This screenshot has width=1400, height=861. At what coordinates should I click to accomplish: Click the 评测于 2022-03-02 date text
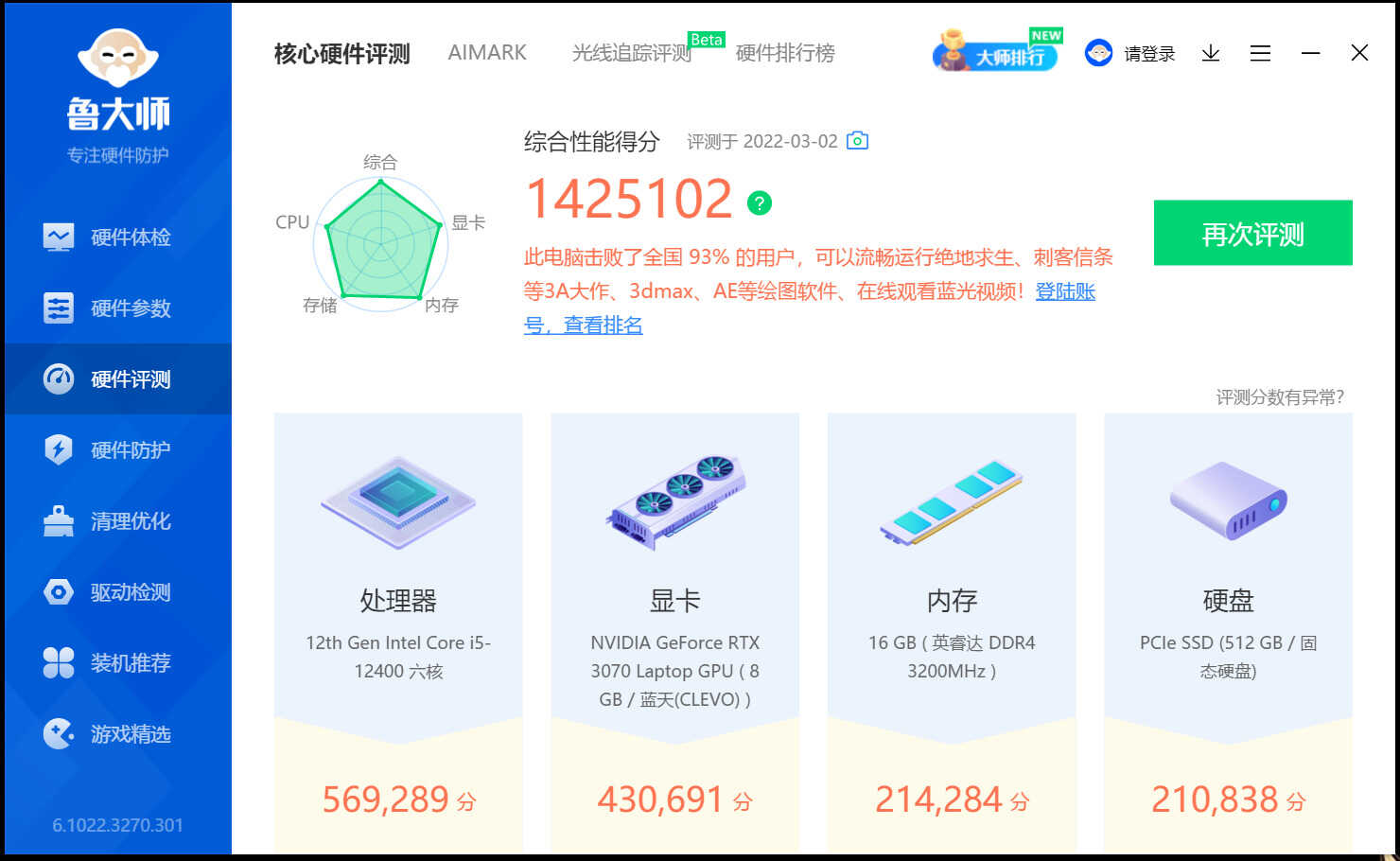click(762, 142)
